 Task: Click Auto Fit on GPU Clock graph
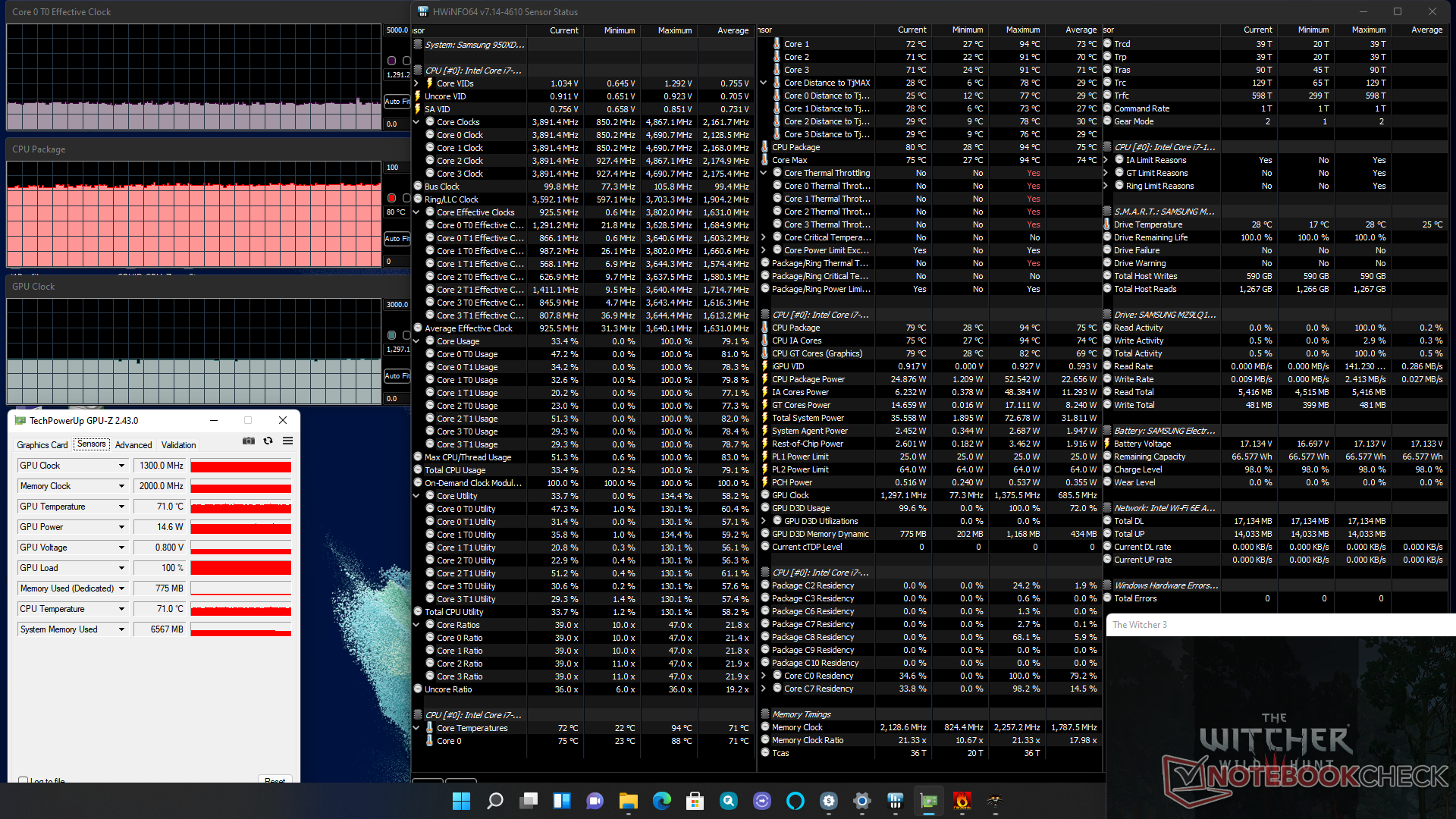pyautogui.click(x=396, y=375)
